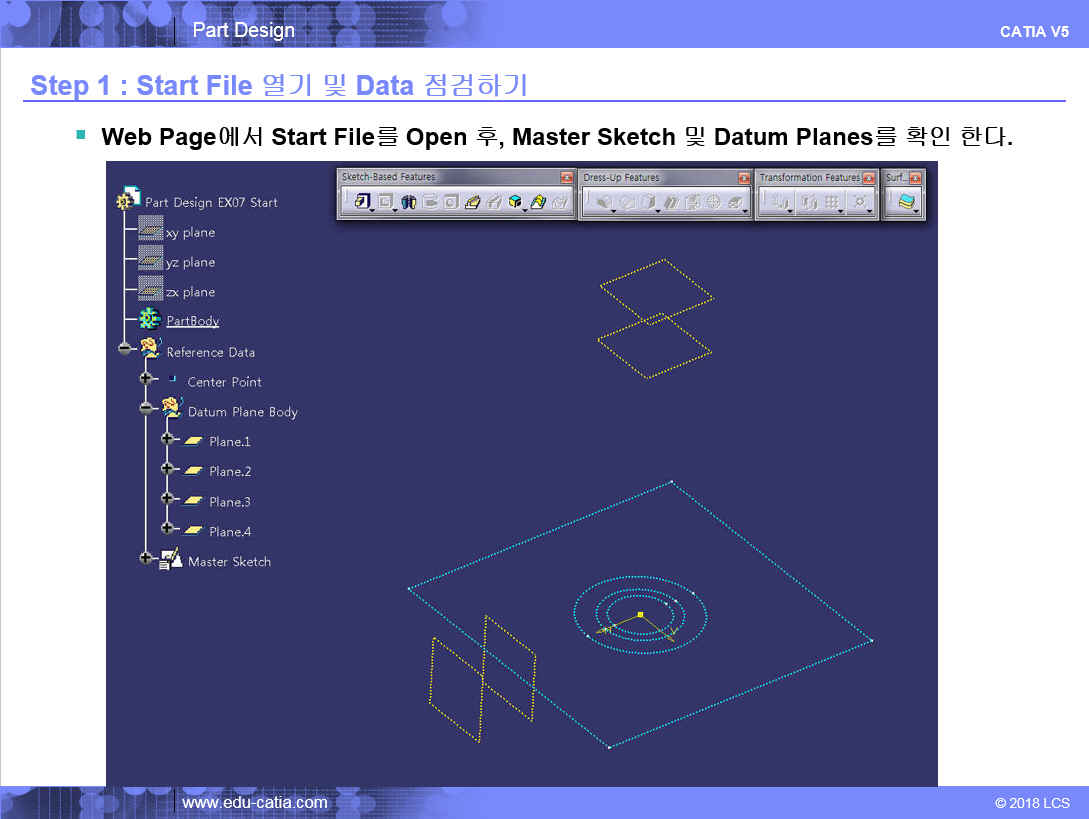Select the Pad tool icon
The image size is (1089, 819).
360,202
